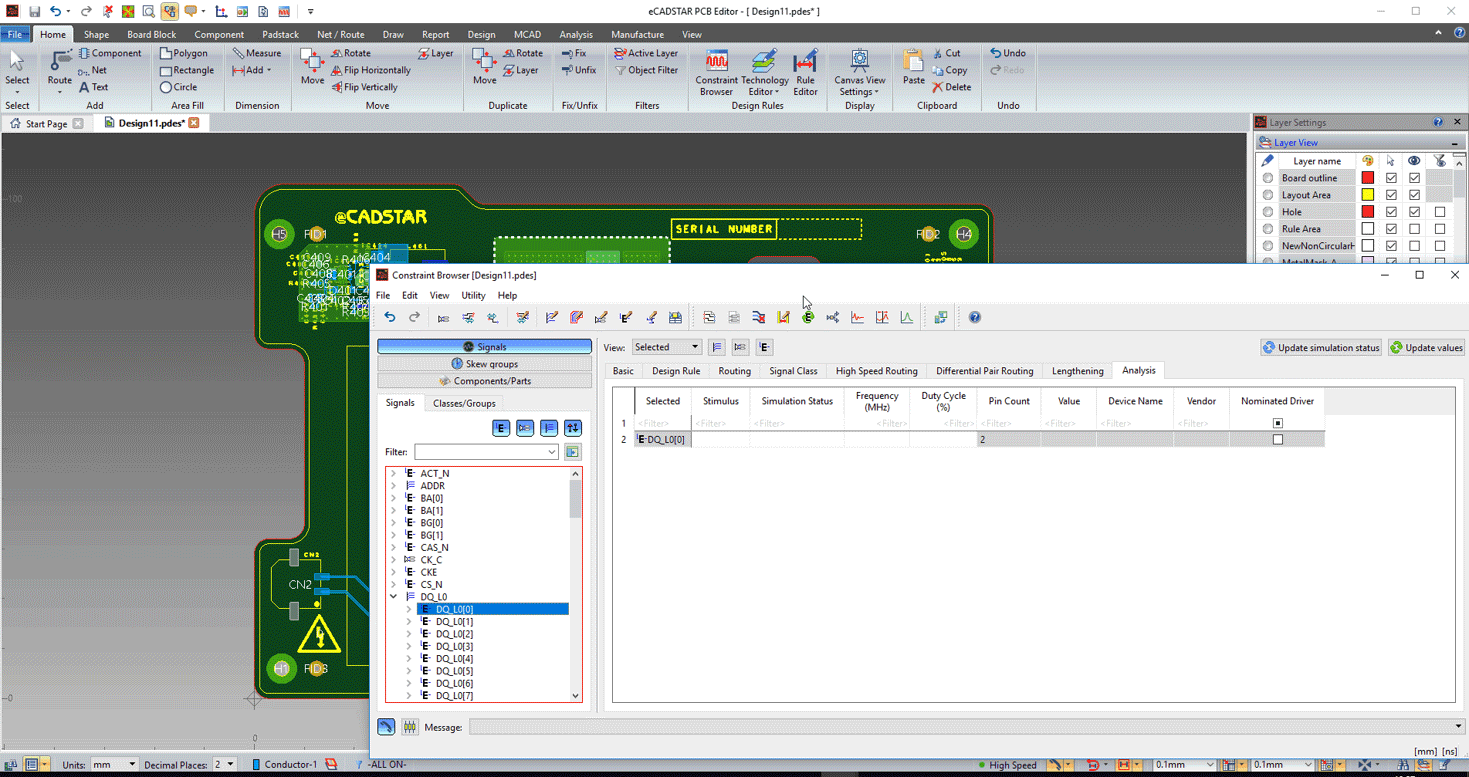Click the Update values button
Screen dimensions: 1469x777
(x=1426, y=348)
